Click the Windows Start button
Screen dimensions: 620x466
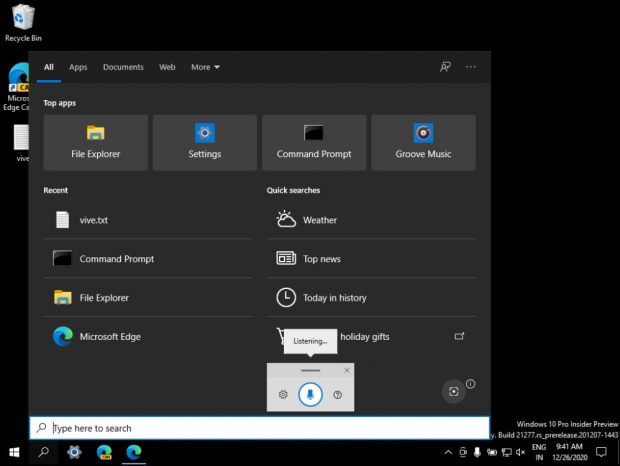[x=15, y=452]
